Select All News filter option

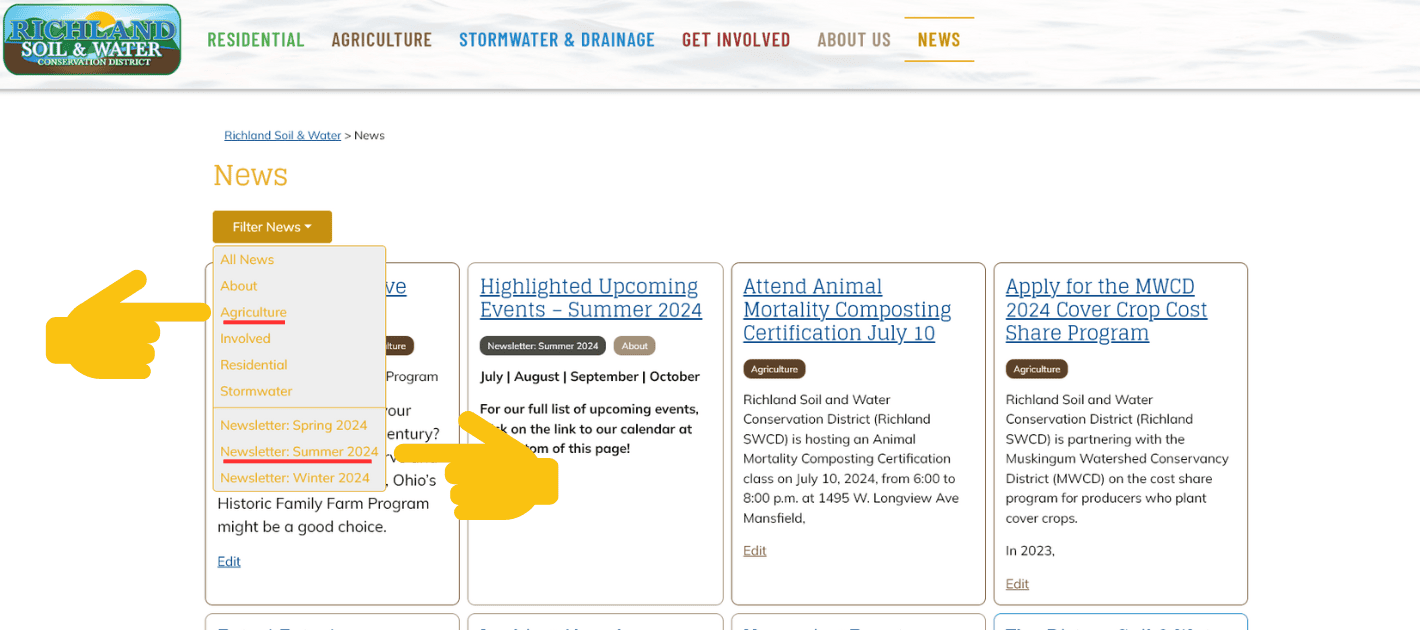tap(247, 259)
